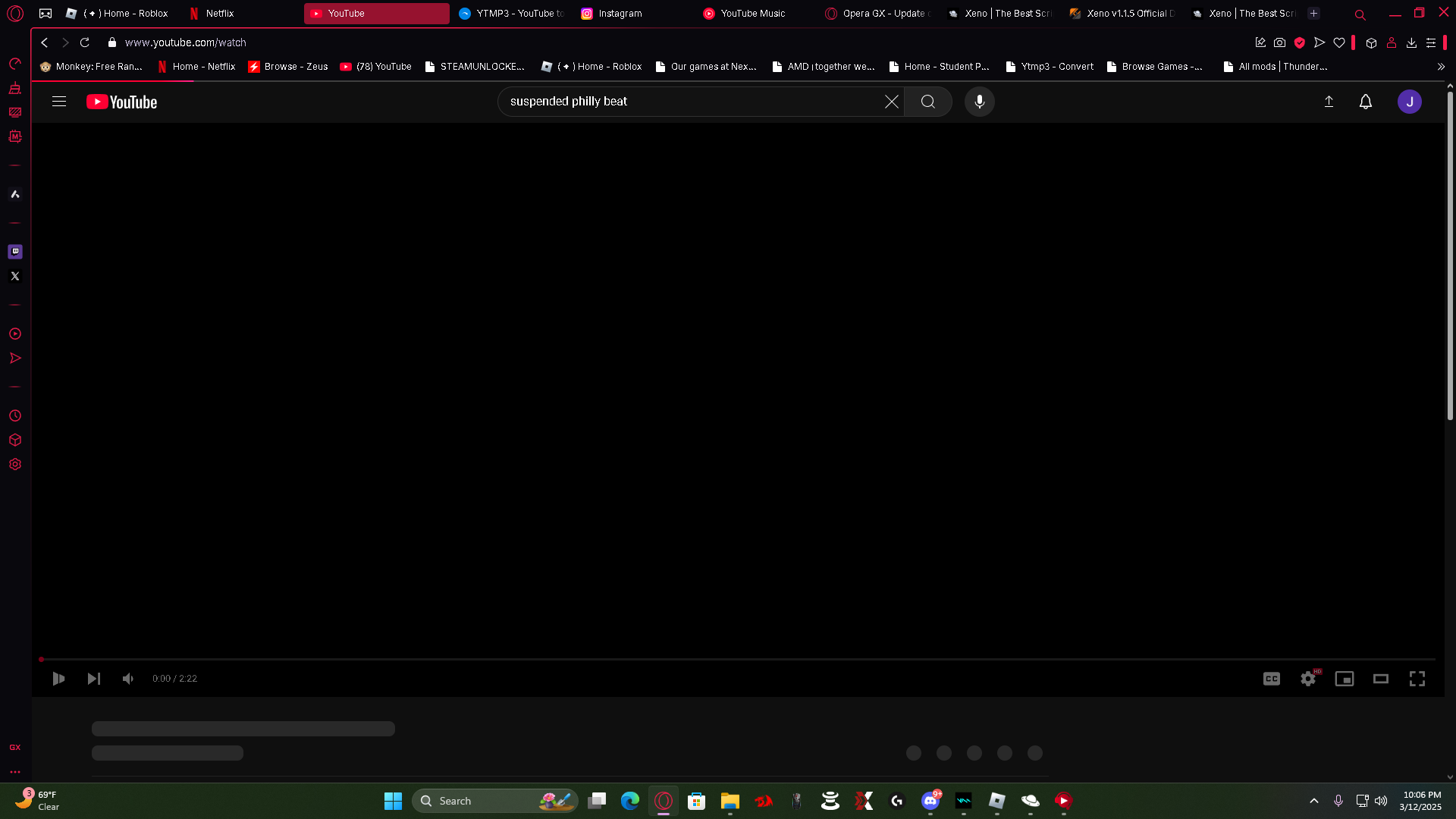Open the Browse Games bookmark

[x=1155, y=67]
